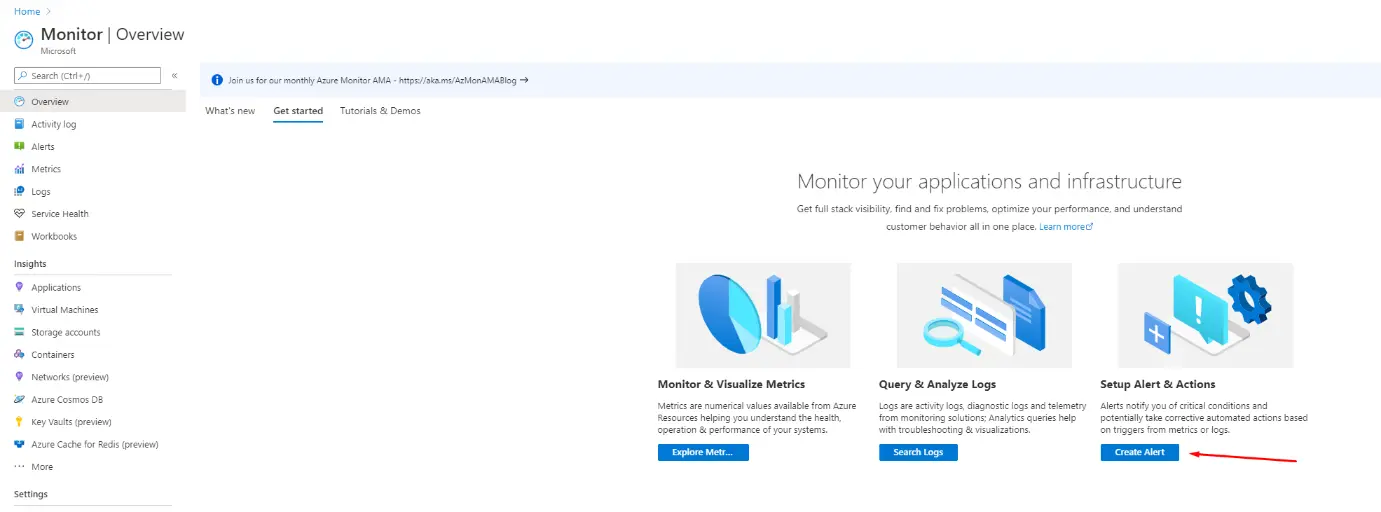Open Logs using its sidebar icon
The height and width of the screenshot is (512, 1381).
(x=20, y=192)
